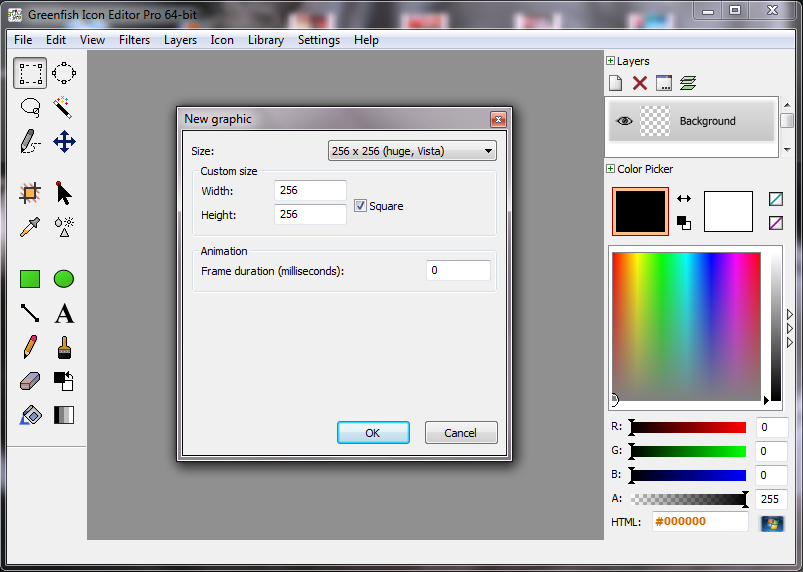This screenshot has width=803, height=572.
Task: Hide the Background layer eye icon
Action: point(624,121)
